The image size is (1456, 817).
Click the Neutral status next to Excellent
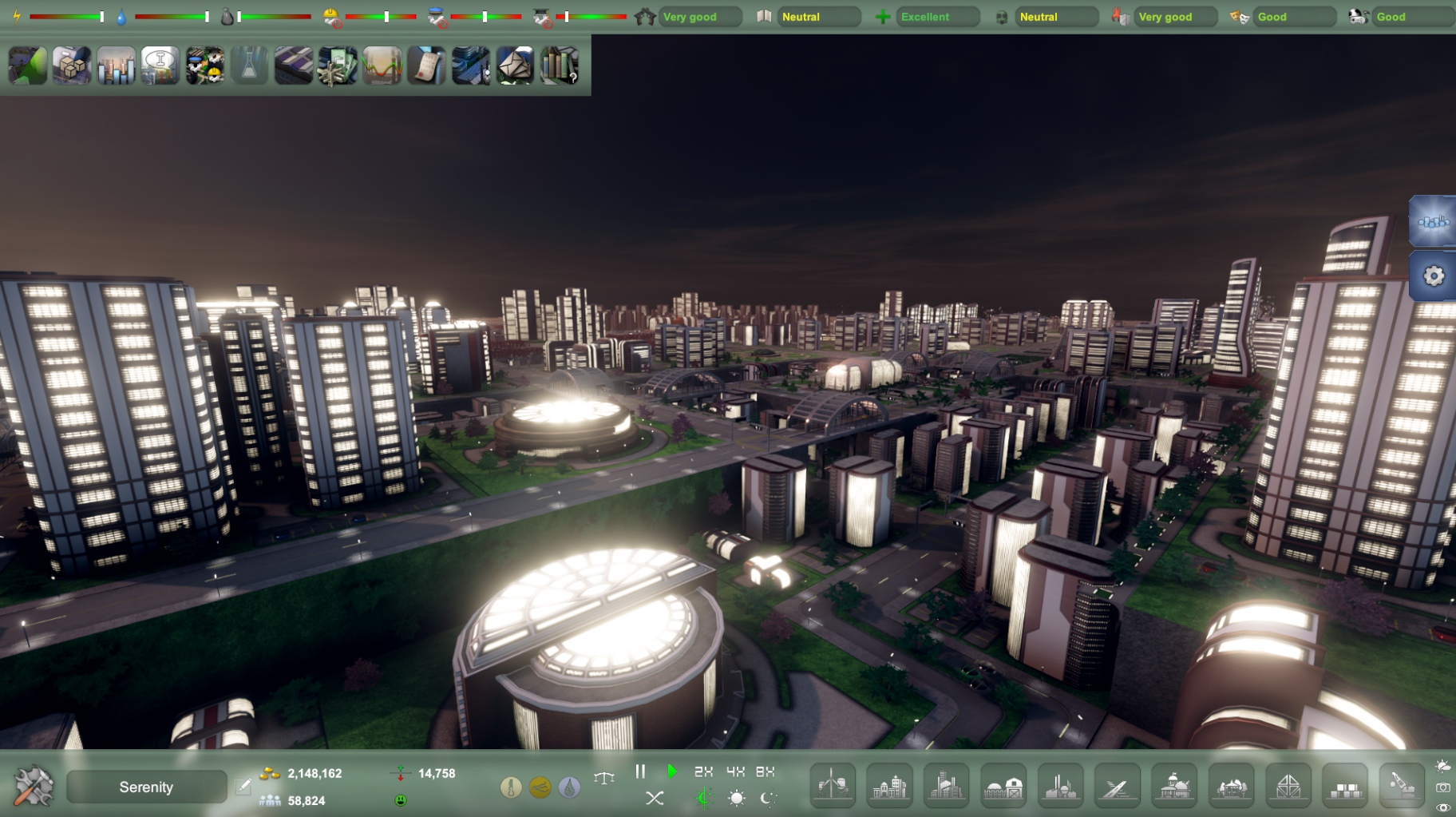[x=1057, y=17]
